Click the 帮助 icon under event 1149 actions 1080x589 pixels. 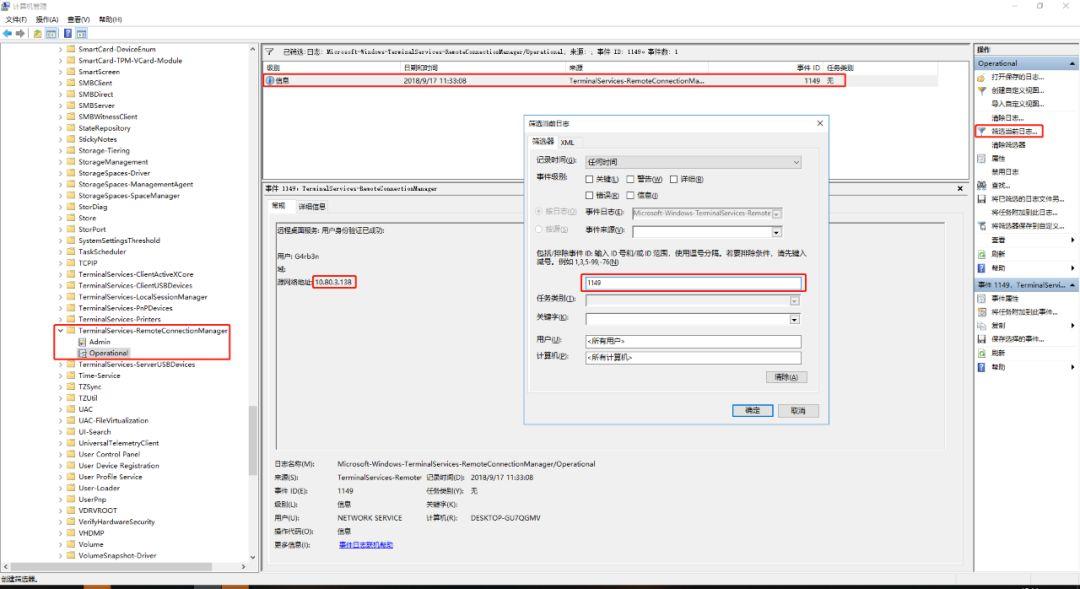pos(982,366)
